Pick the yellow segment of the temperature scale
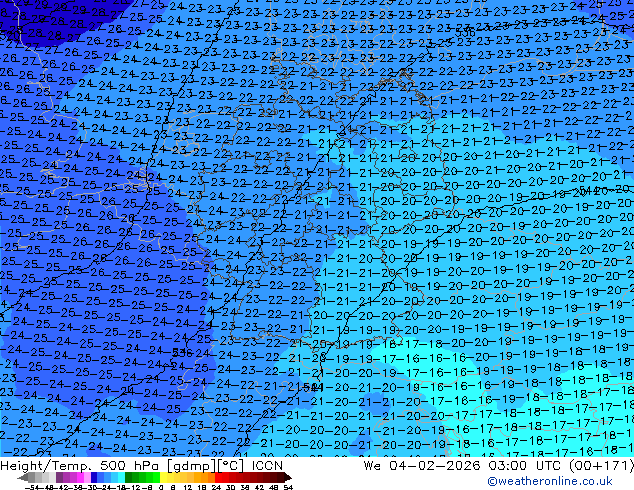Image resolution: width=634 pixels, height=490 pixels. 163,477
